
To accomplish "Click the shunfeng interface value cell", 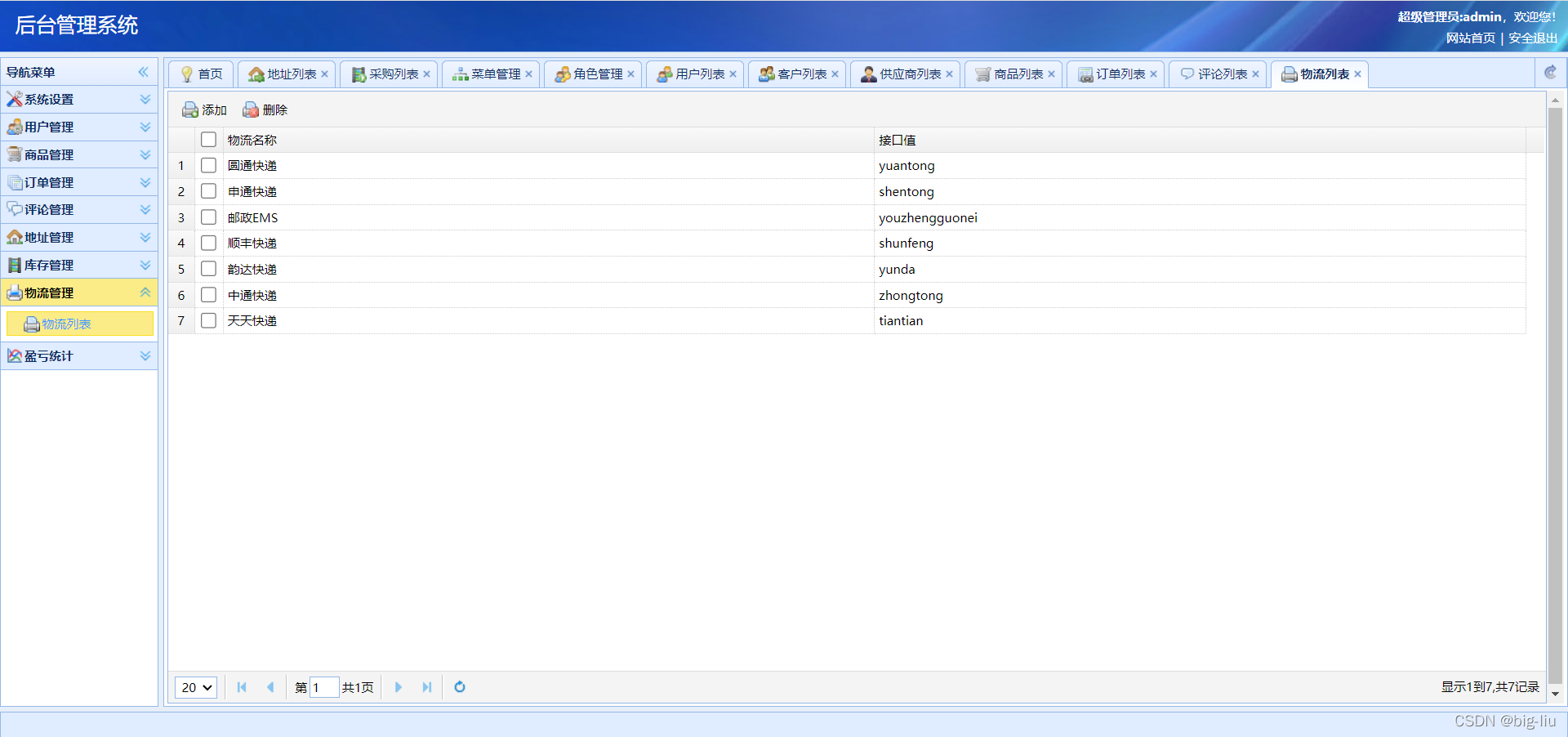I will tap(1200, 243).
